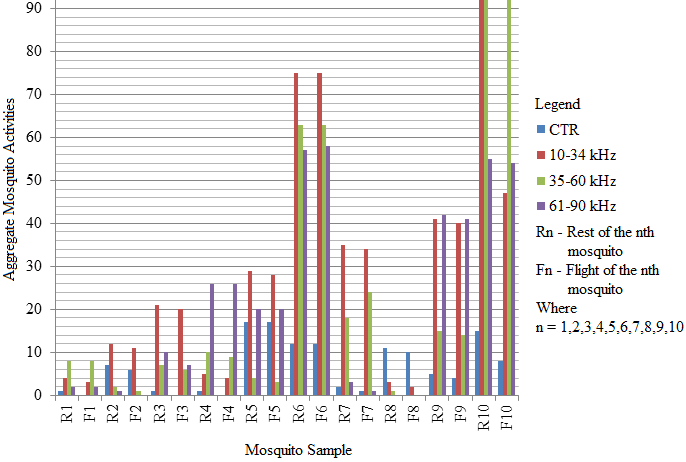686x462 pixels.
Task: Select the green 35-60 kHz legend swatch
Action: pos(541,181)
